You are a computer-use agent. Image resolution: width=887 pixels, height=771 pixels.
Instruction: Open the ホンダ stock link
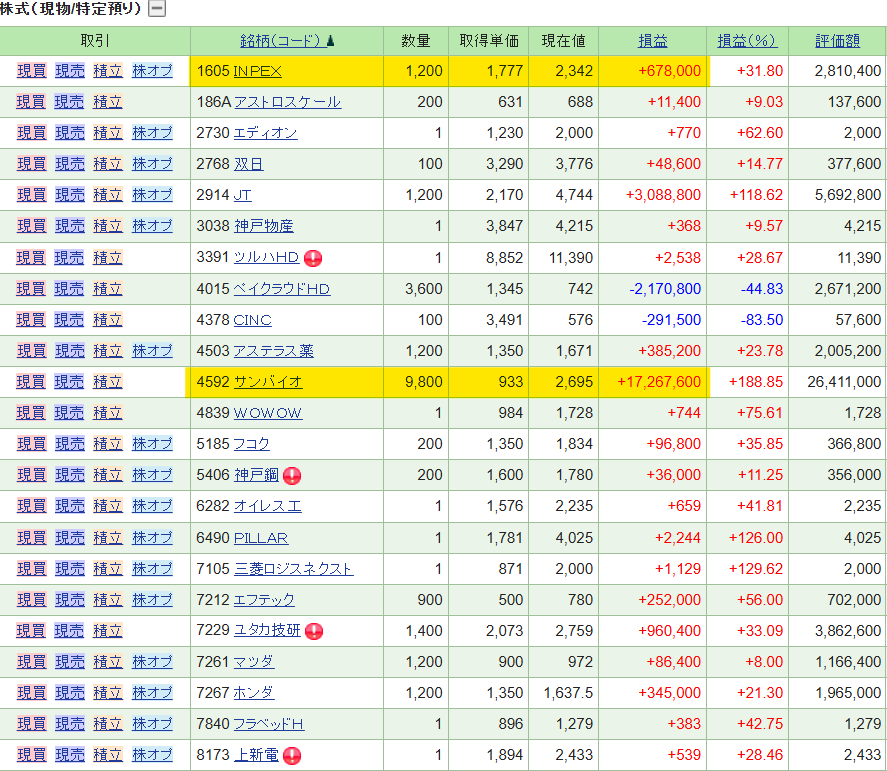[x=253, y=693]
